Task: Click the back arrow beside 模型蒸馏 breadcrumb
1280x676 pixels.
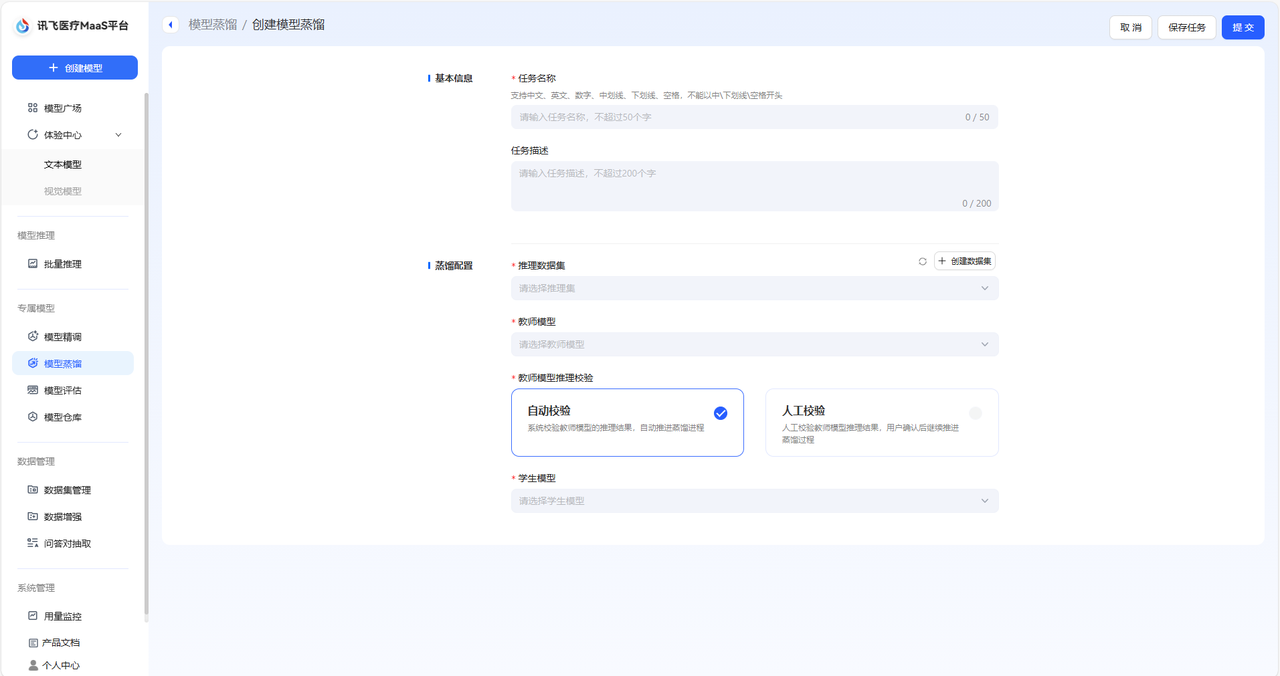Action: (170, 25)
